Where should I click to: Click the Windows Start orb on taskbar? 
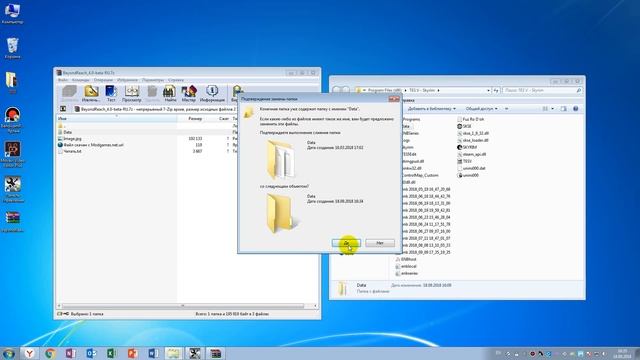9,353
